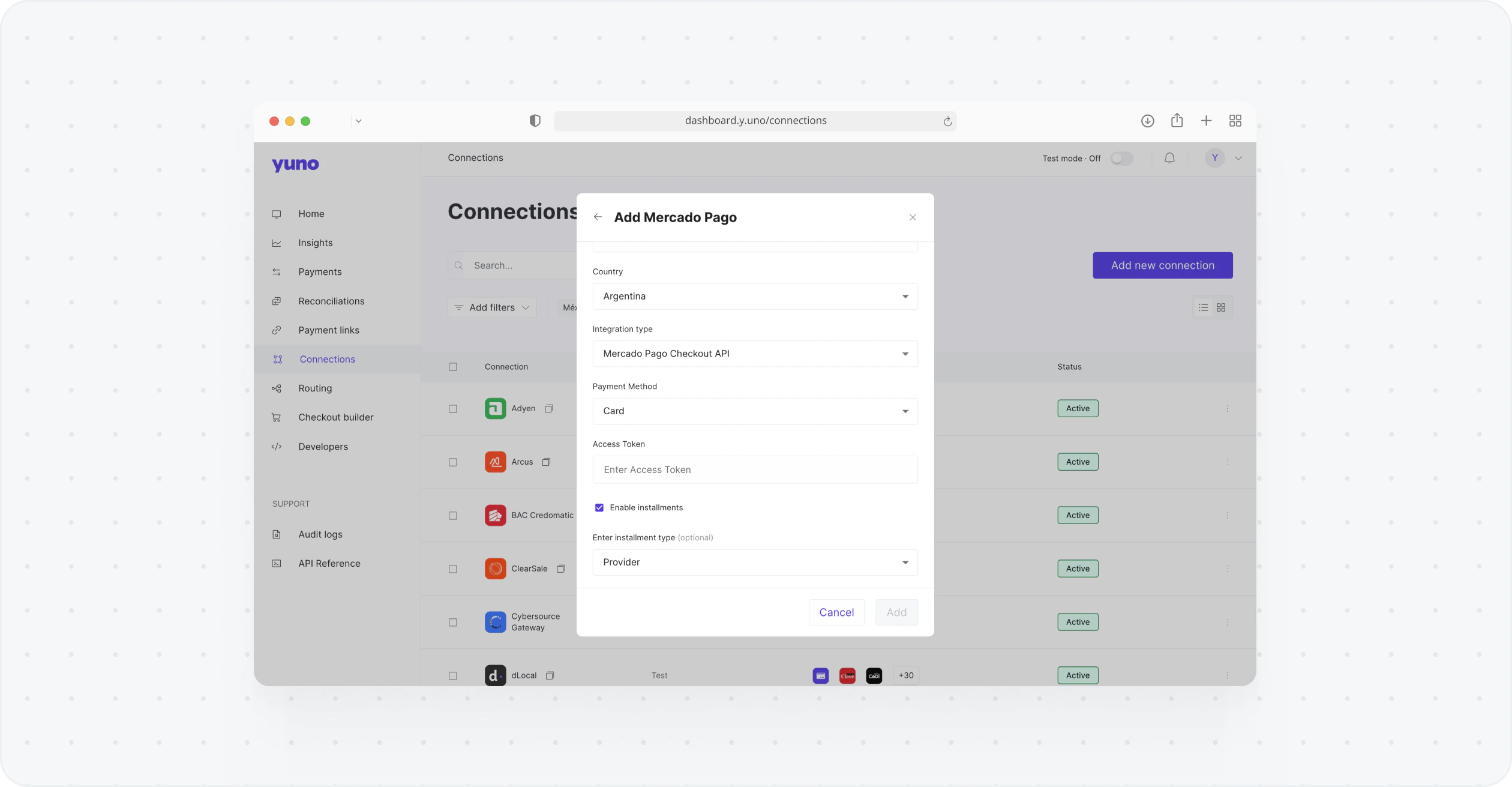
Task: Select the BAC Credomatic row checkbox
Action: (453, 516)
